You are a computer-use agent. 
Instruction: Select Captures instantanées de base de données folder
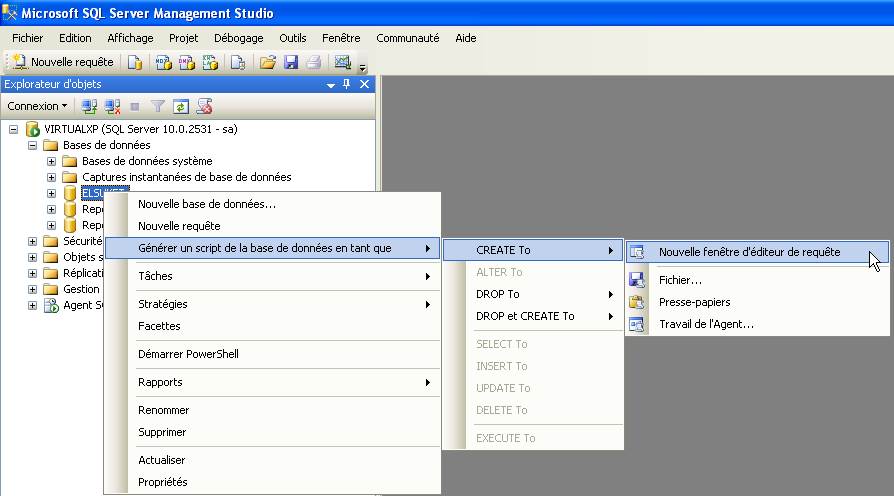[x=186, y=177]
